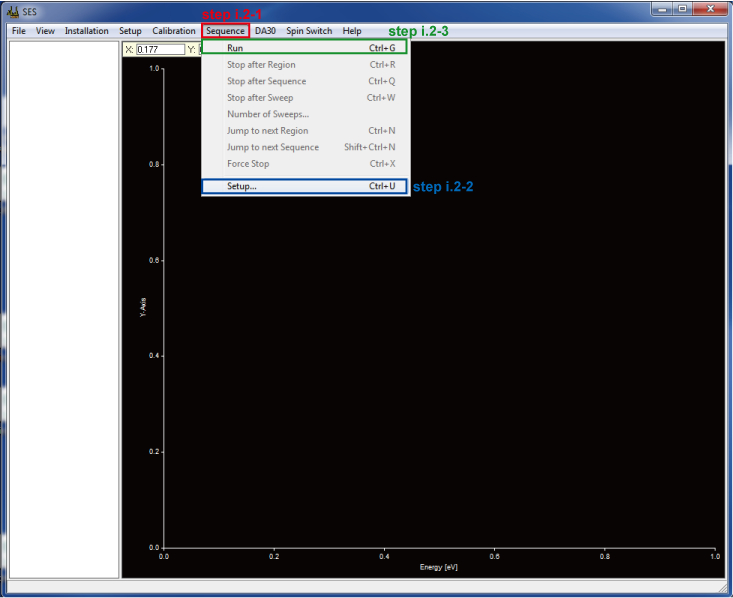Open the View menu
733x598 pixels.
click(x=45, y=31)
